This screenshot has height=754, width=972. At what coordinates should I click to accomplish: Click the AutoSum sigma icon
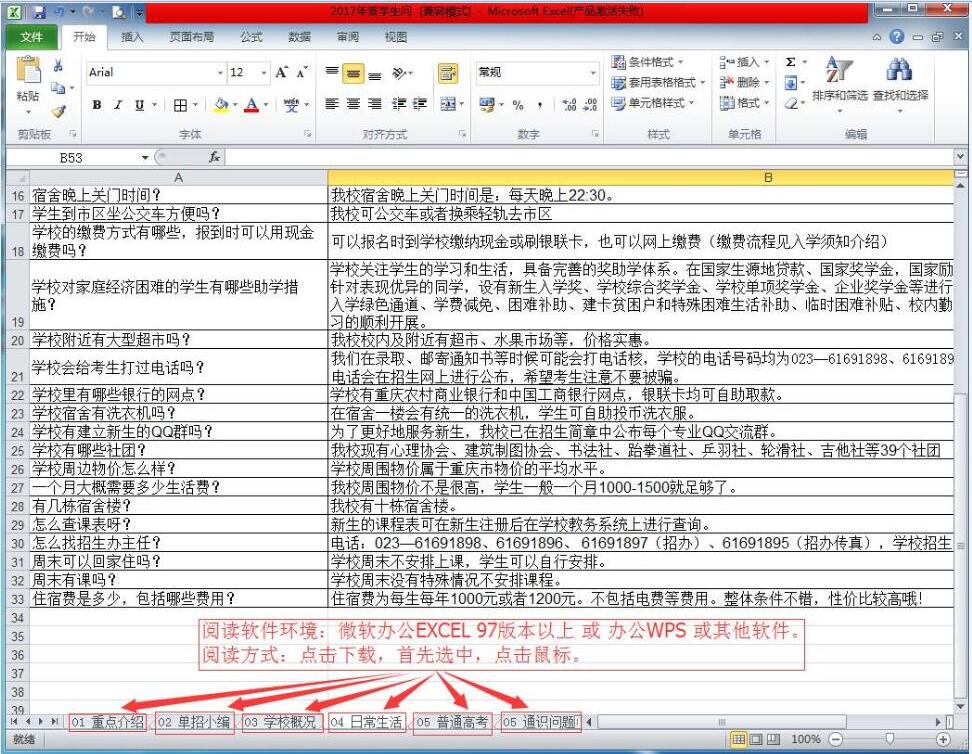(x=791, y=62)
